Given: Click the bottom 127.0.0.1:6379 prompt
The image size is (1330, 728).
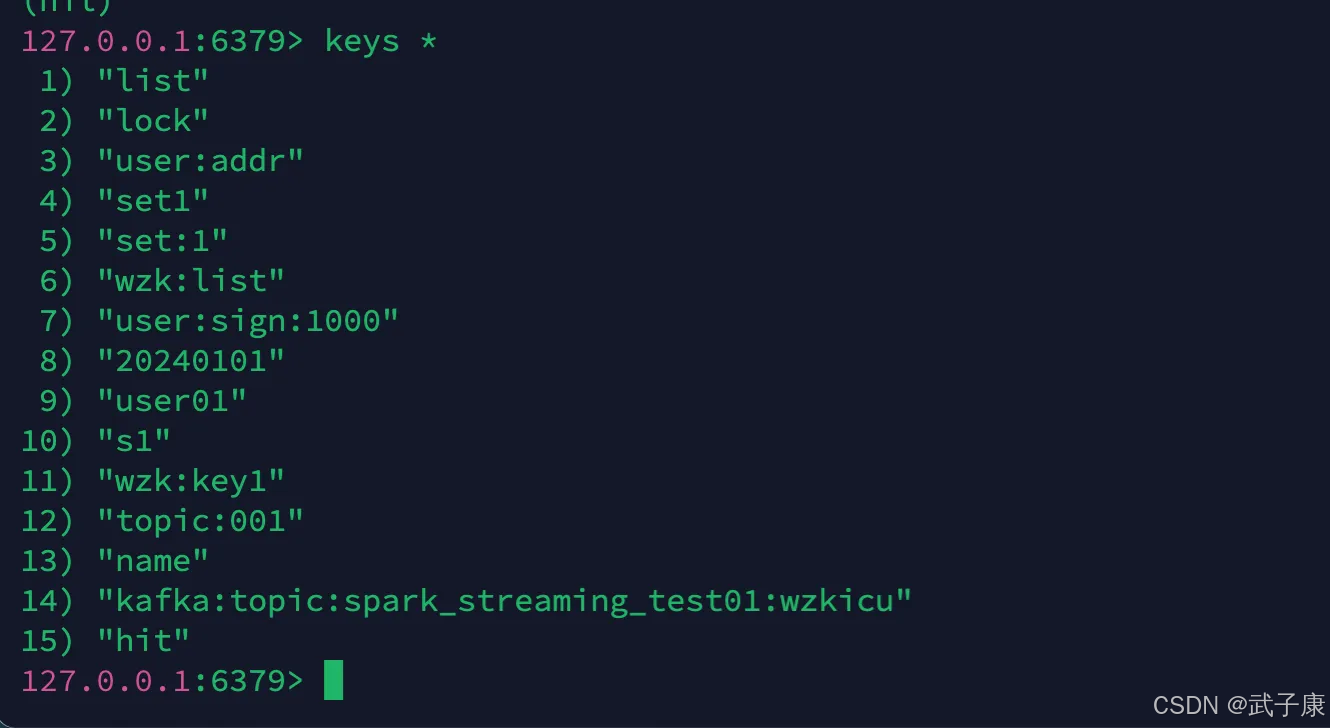Looking at the screenshot, I should pos(162,681).
